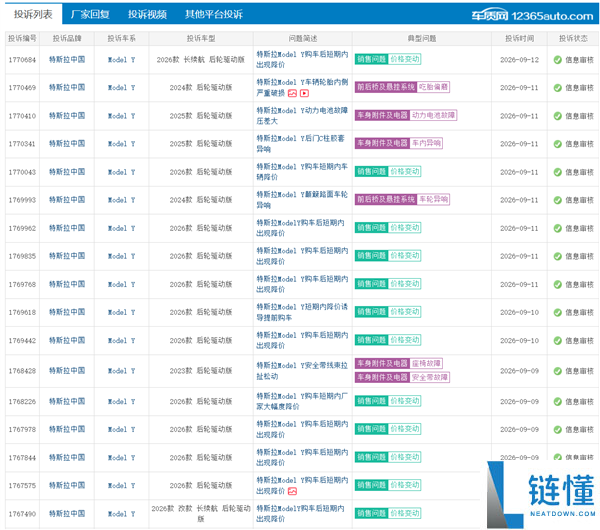This screenshot has width=600, height=530.
Task: Open the picture icon in complaint 1767575
Action: click(x=292, y=491)
